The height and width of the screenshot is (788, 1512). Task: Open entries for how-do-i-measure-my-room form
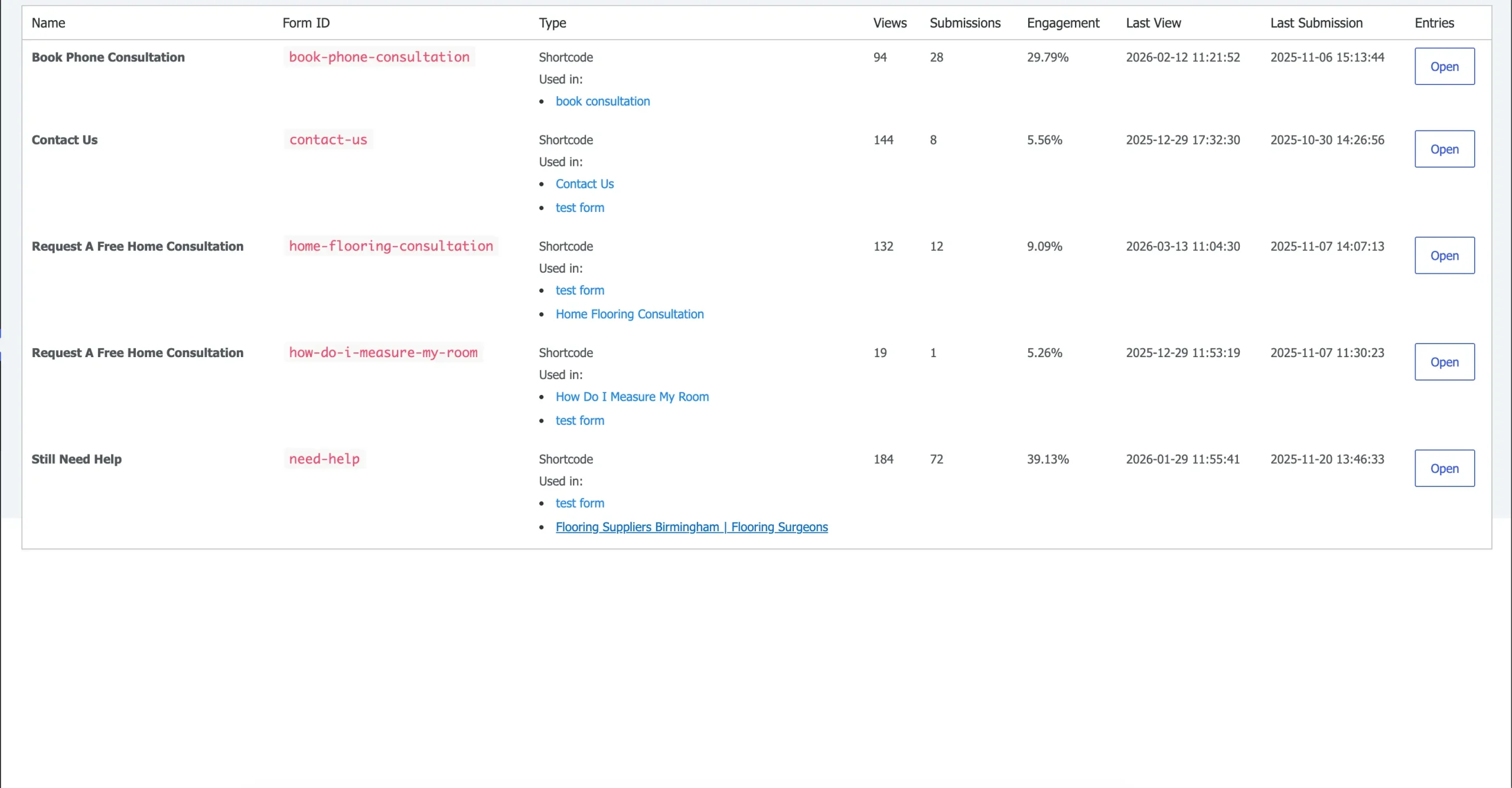click(x=1444, y=362)
